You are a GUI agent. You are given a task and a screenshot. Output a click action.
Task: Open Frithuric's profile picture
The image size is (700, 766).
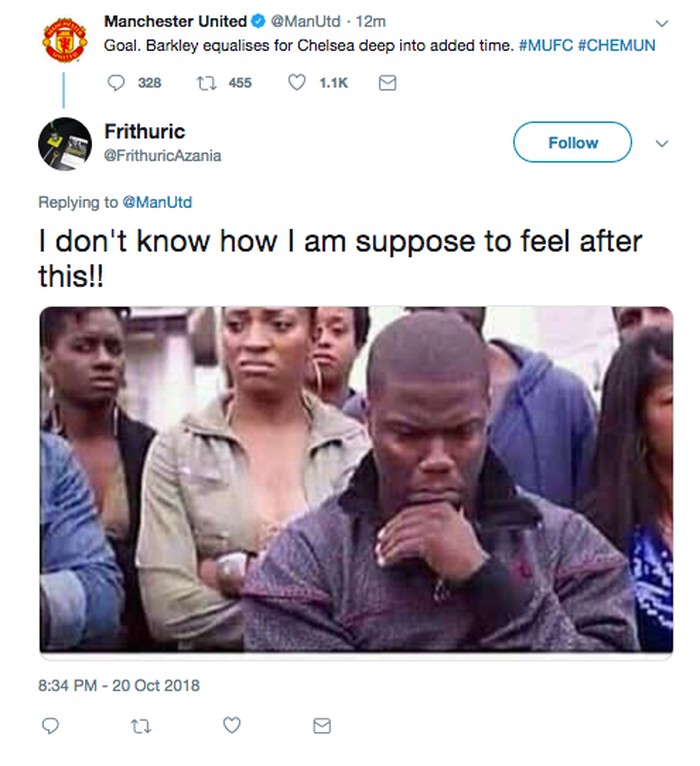(65, 143)
